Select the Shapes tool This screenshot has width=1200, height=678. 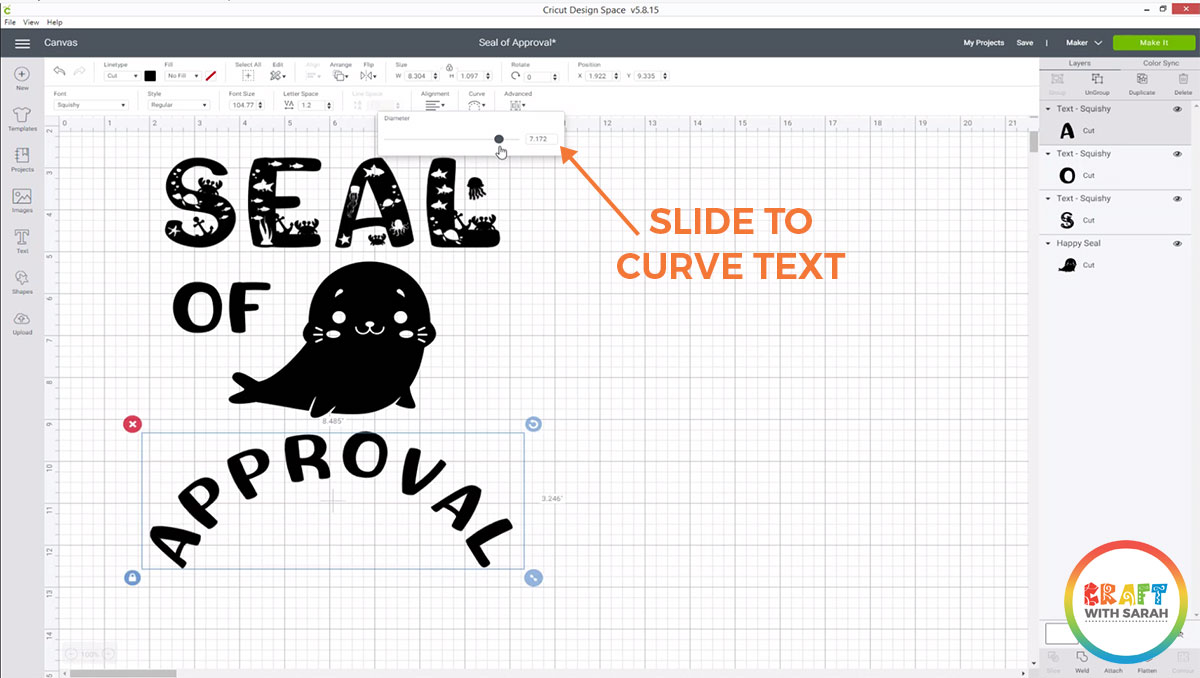(21, 281)
